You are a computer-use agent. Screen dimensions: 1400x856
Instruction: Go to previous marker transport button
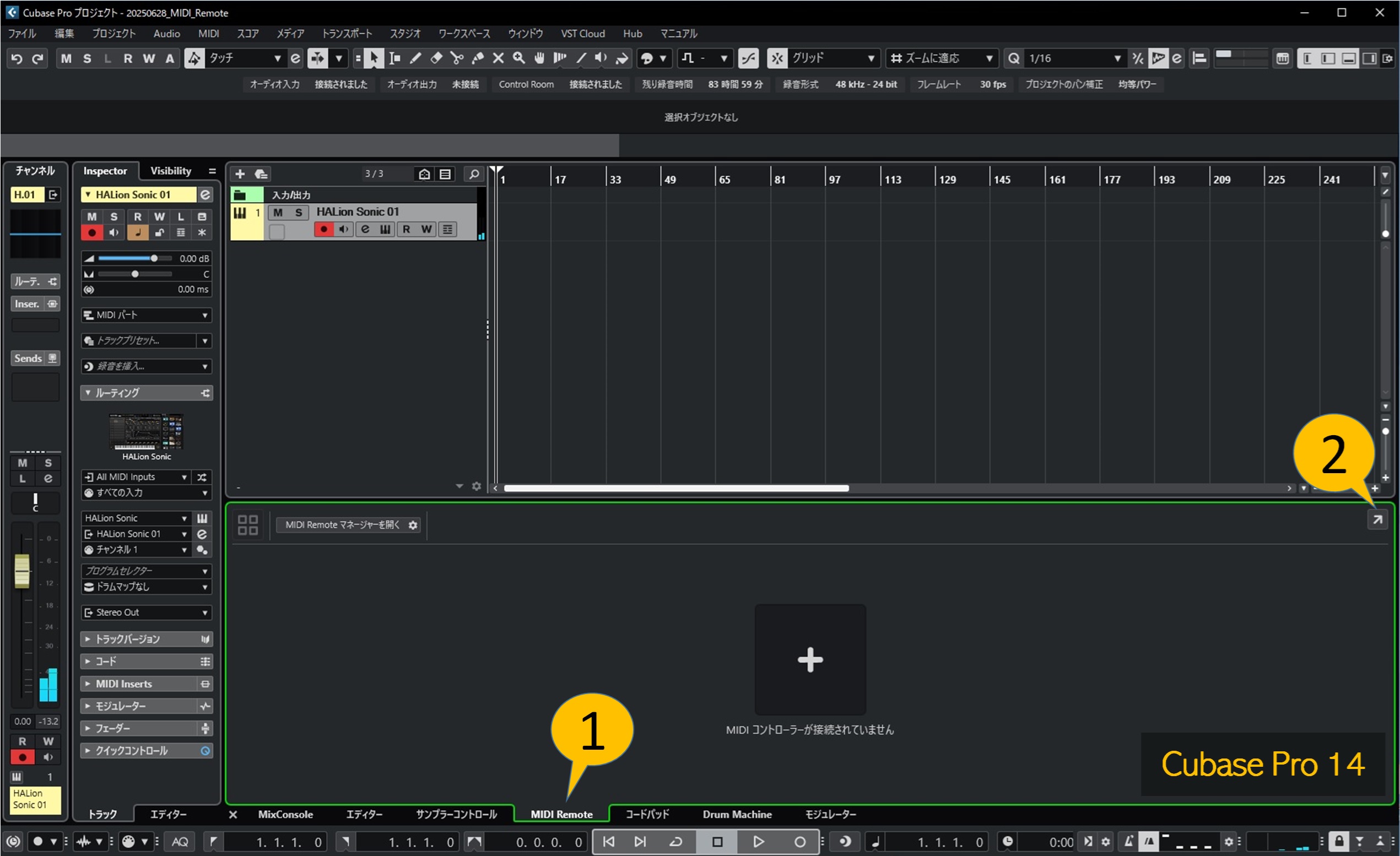[x=608, y=842]
